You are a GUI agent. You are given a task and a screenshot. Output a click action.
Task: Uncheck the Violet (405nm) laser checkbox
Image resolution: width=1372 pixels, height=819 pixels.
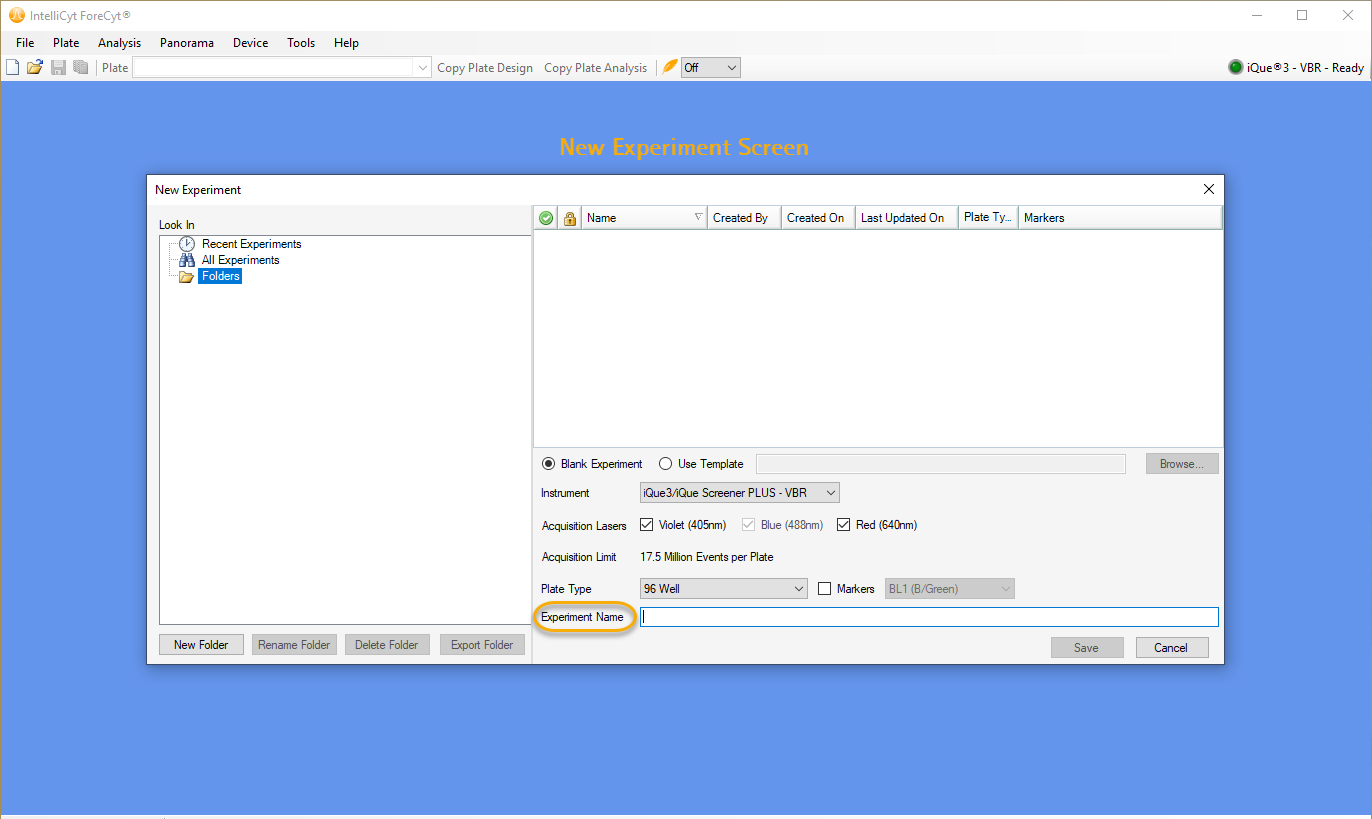pyautogui.click(x=646, y=525)
